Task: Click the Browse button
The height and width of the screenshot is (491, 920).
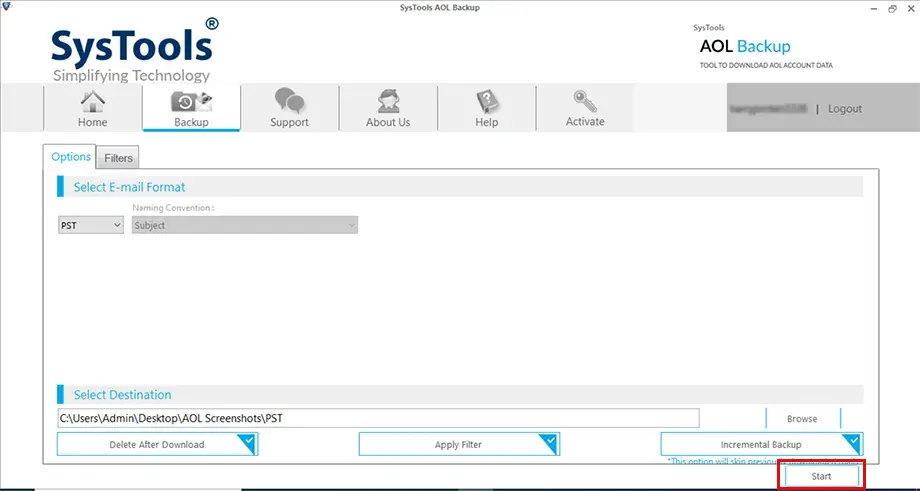Action: (802, 419)
